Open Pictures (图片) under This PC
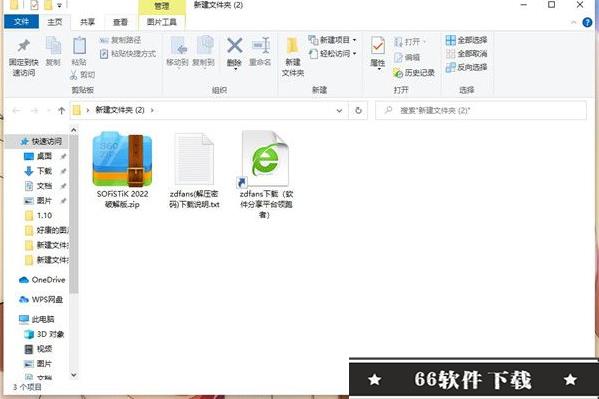 tap(38, 363)
